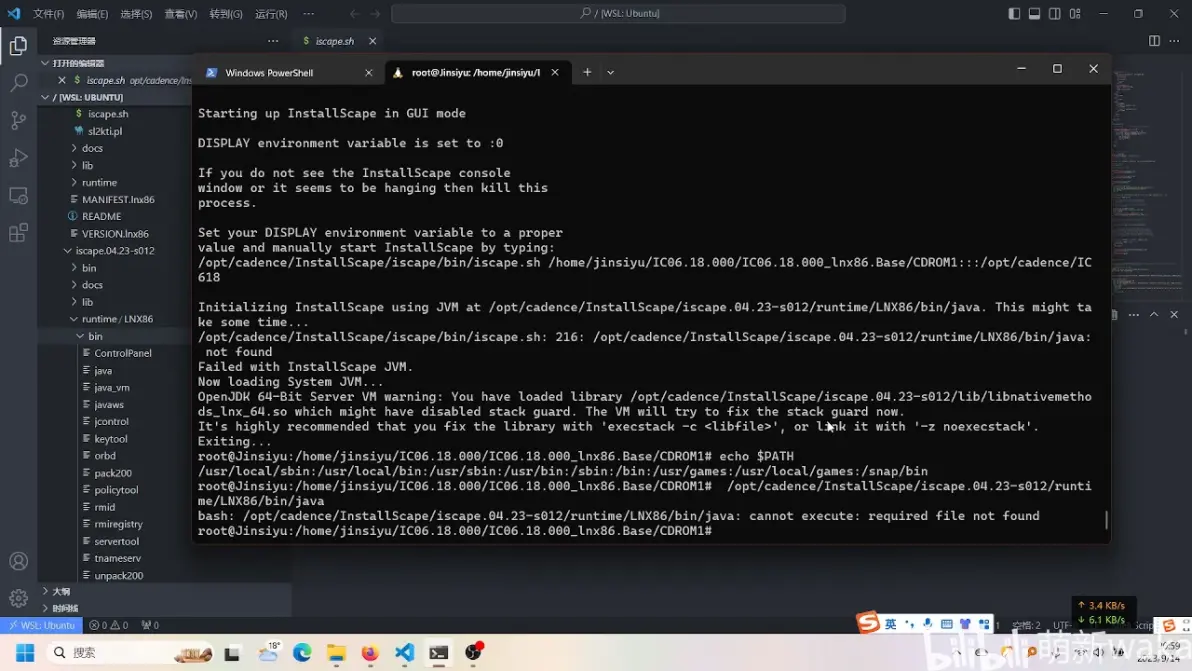
Task: Toggle the secondary side bar visibility
Action: [1054, 14]
